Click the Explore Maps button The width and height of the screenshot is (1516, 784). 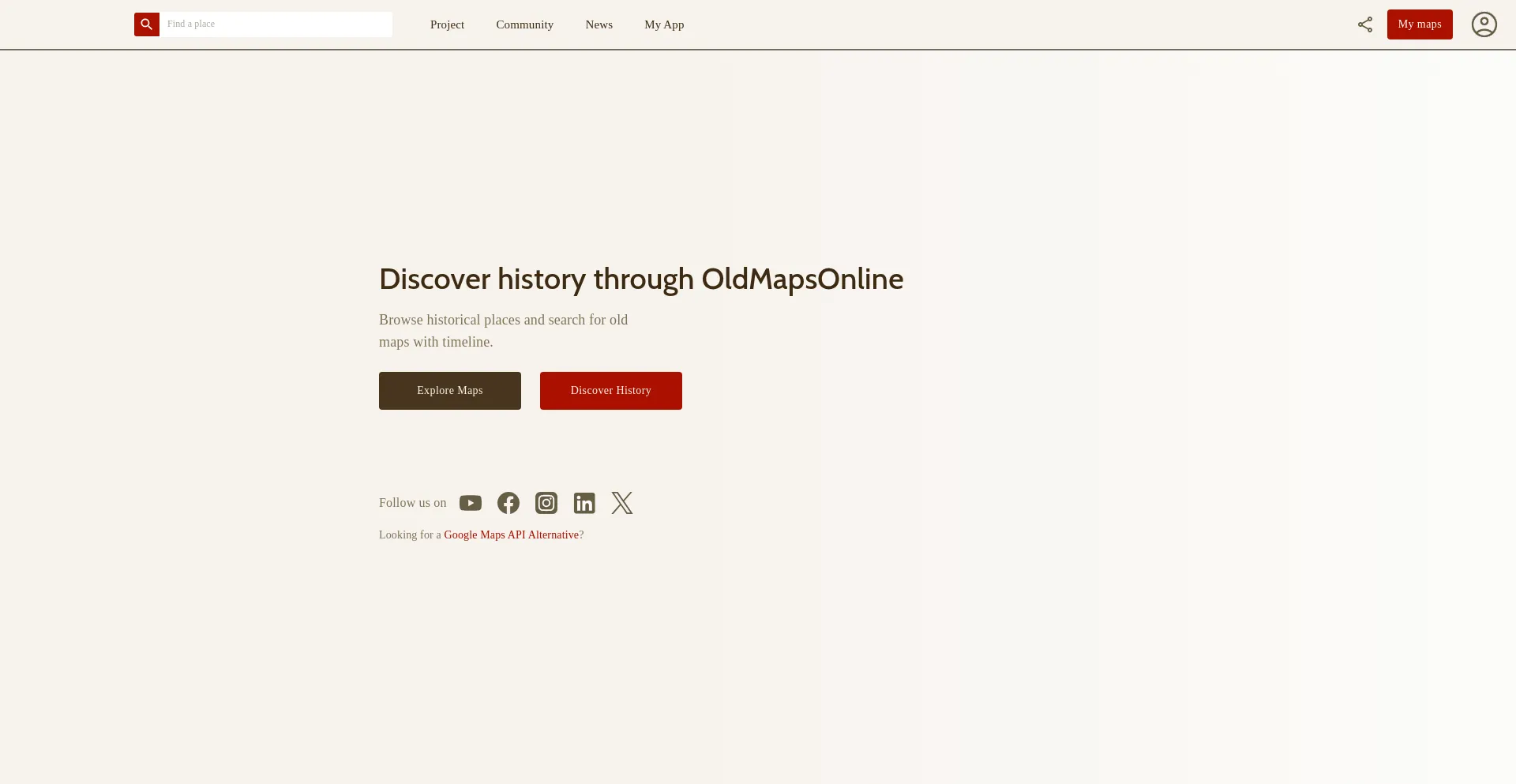tap(450, 391)
